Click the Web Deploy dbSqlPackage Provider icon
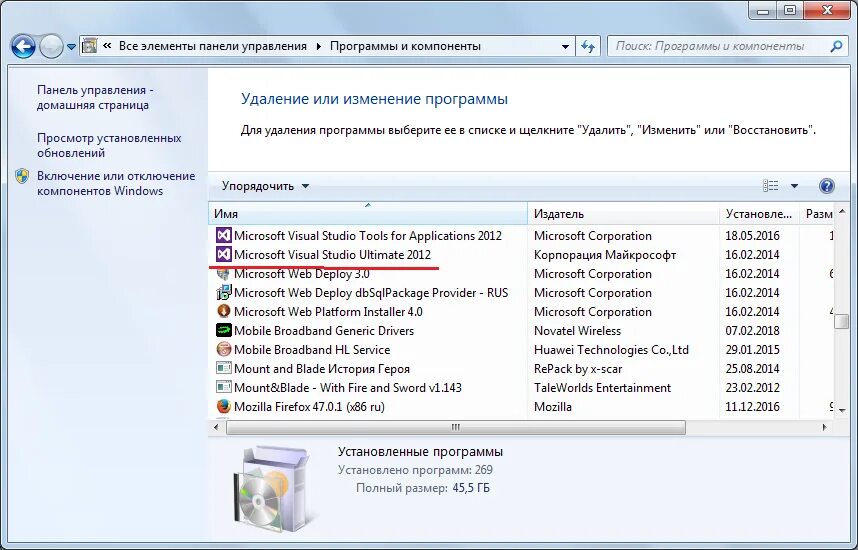Viewport: 858px width, 550px height. [x=223, y=293]
